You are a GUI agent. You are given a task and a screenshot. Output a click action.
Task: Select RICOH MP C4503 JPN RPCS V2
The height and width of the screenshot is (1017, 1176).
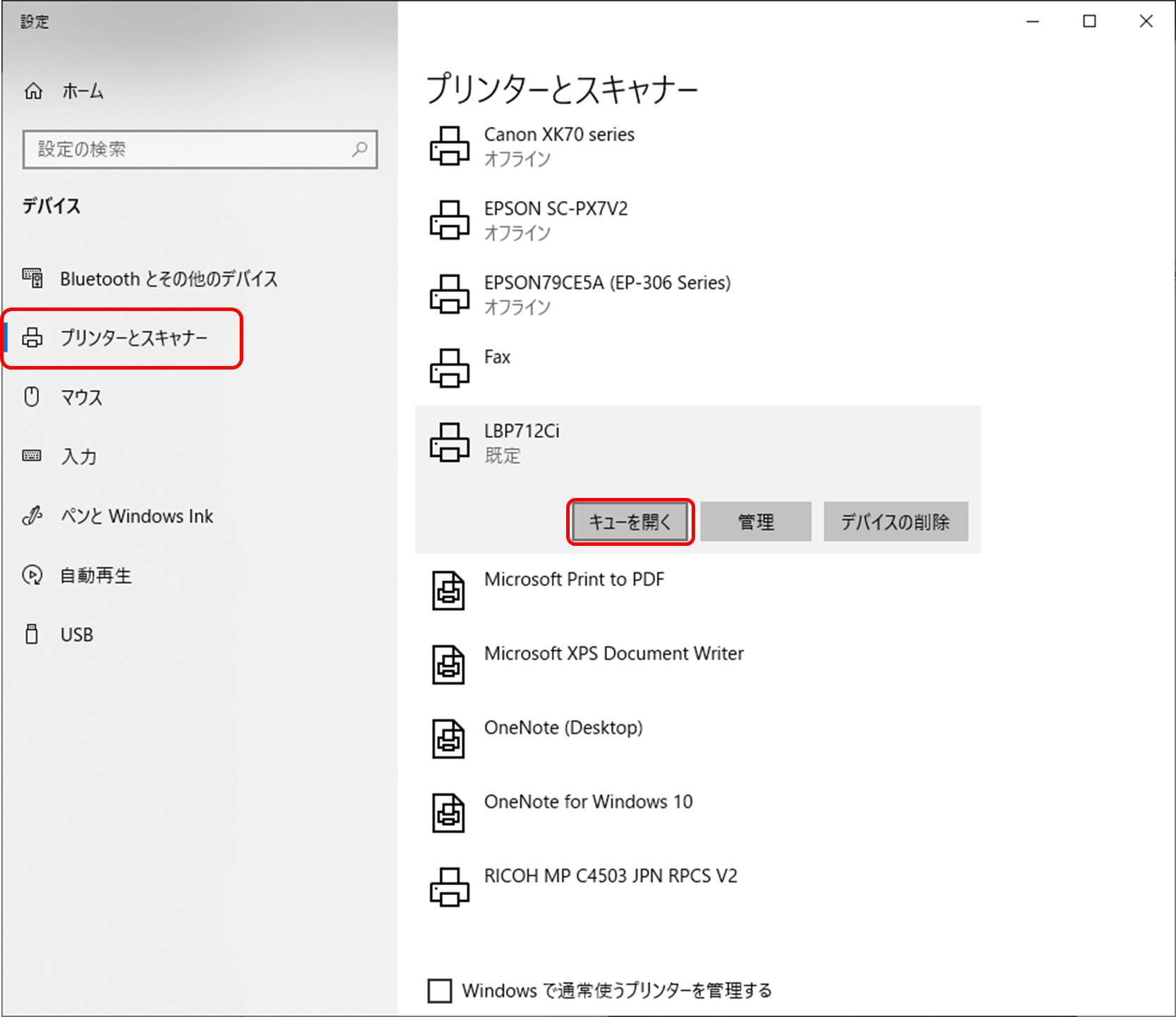coord(611,875)
